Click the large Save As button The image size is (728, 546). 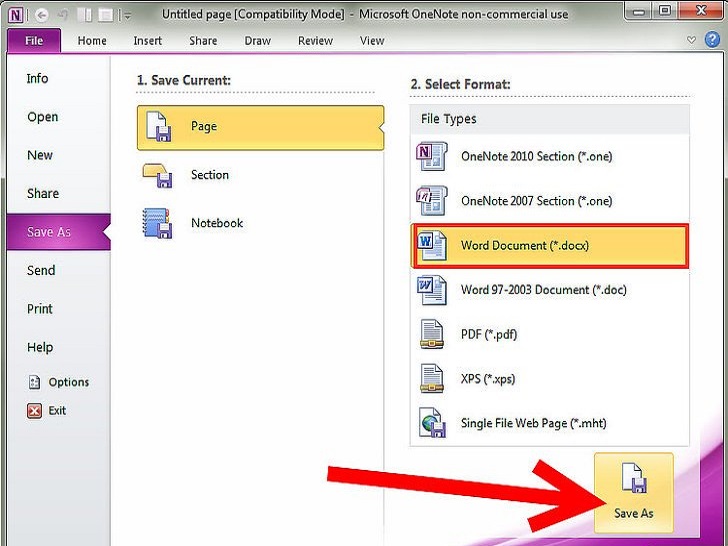pyautogui.click(x=634, y=493)
